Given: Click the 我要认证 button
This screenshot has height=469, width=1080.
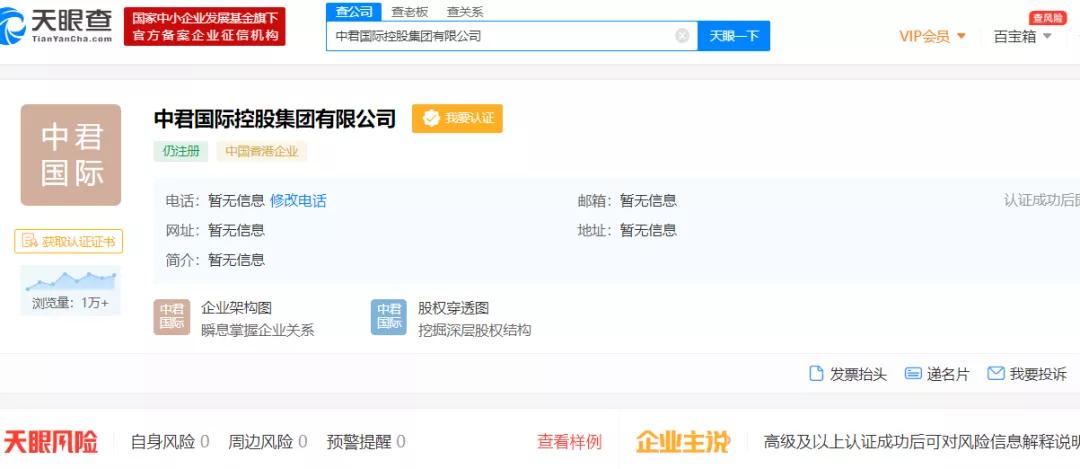Looking at the screenshot, I should (457, 118).
